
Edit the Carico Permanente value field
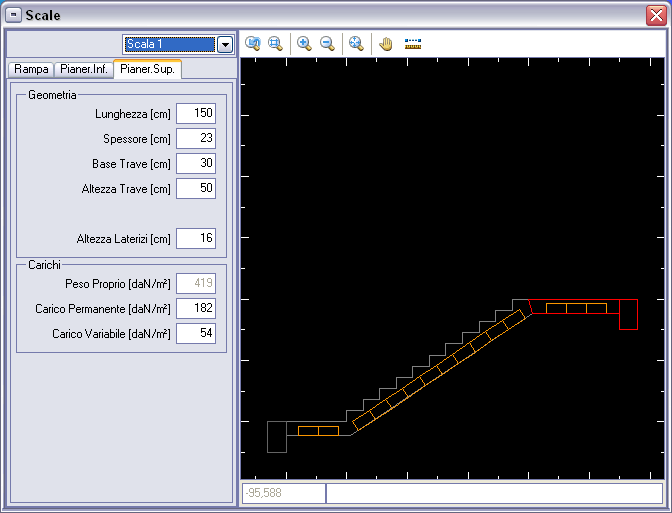click(x=196, y=309)
